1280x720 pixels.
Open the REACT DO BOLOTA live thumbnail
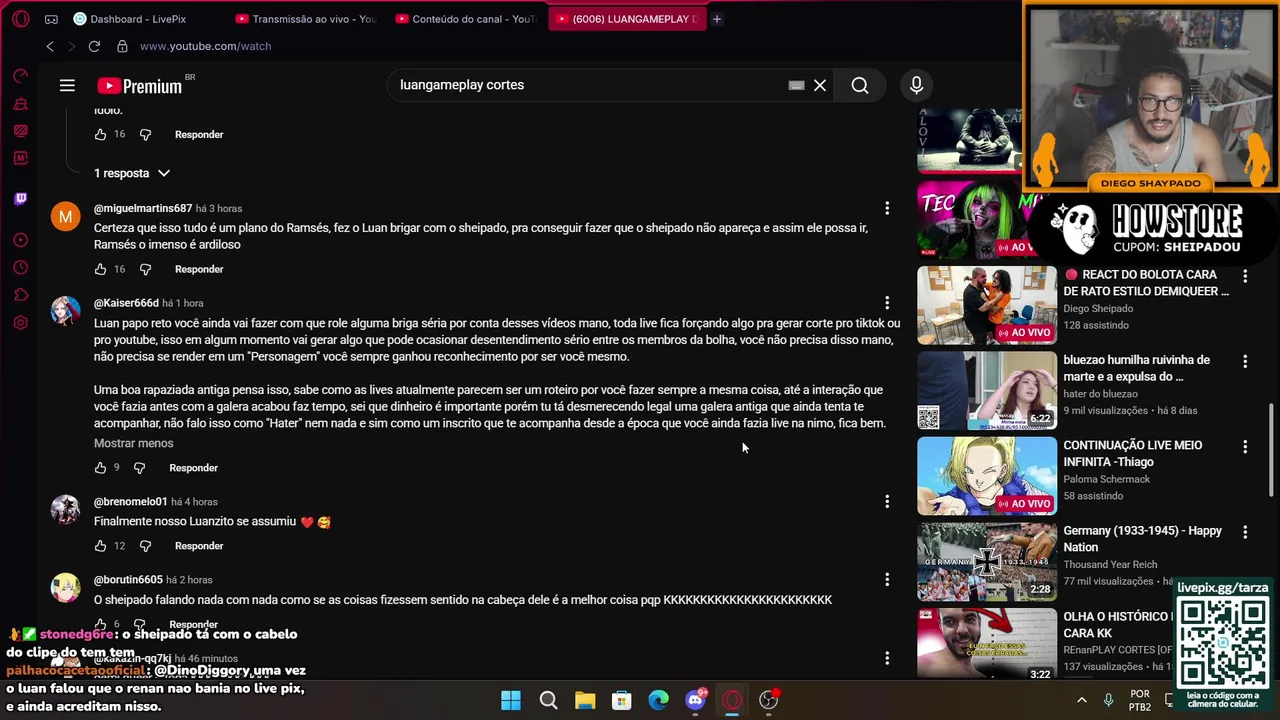987,305
